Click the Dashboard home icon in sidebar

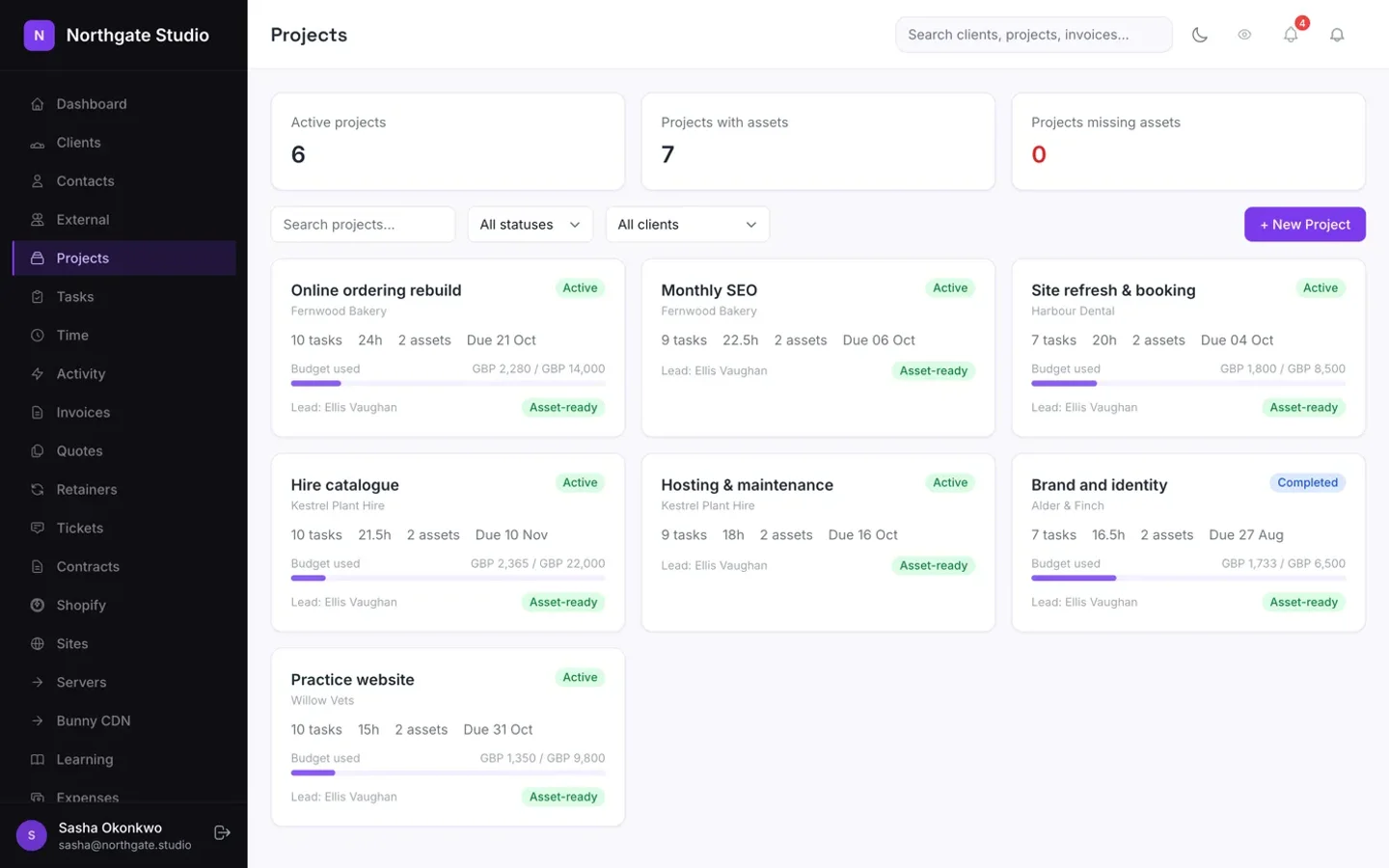coord(38,104)
